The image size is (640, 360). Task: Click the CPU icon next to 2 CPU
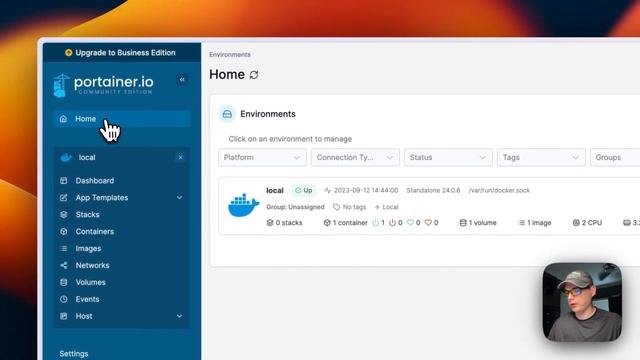coord(576,222)
